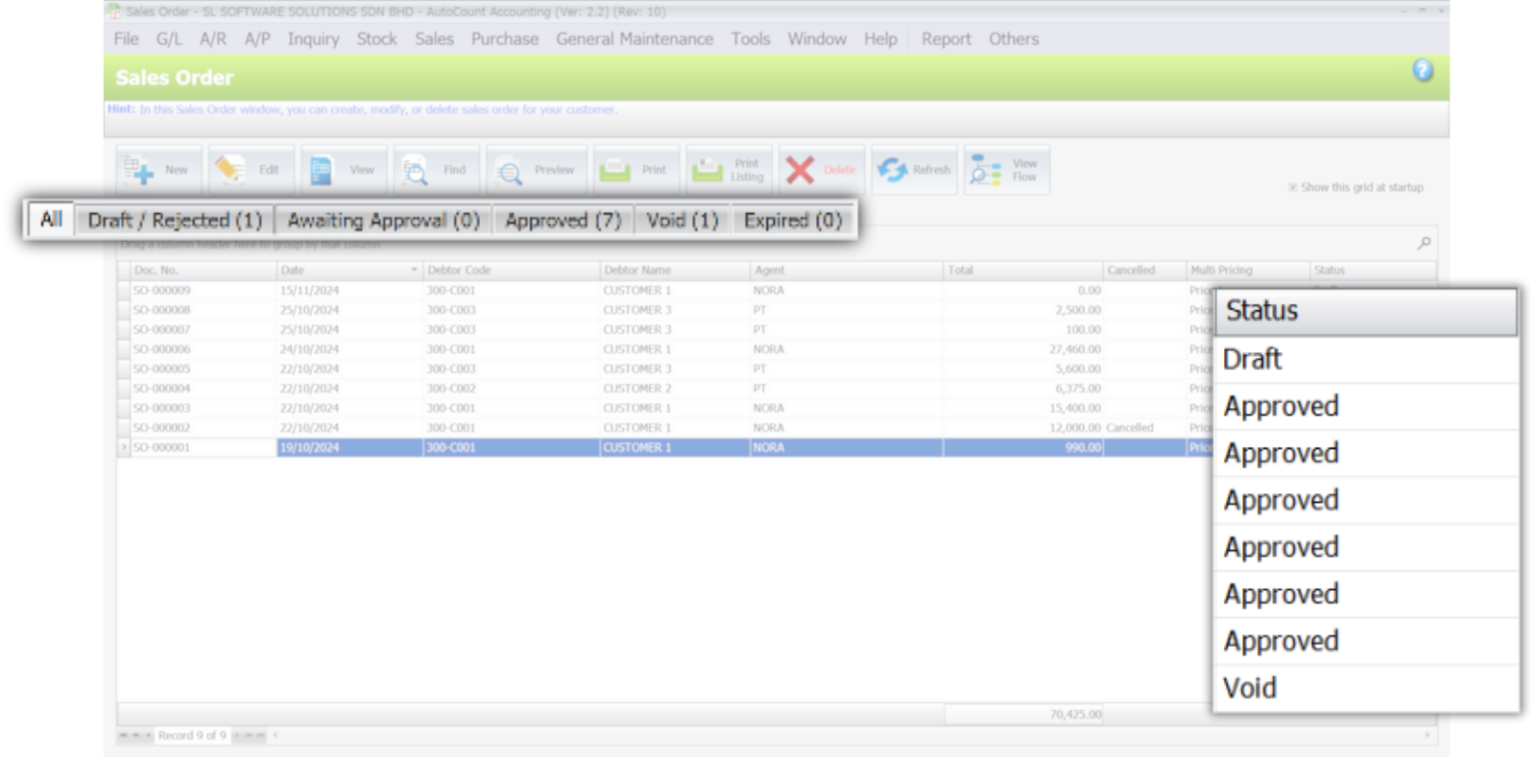Delete the selected sales order
This screenshot has height=758, width=1536.
[821, 170]
